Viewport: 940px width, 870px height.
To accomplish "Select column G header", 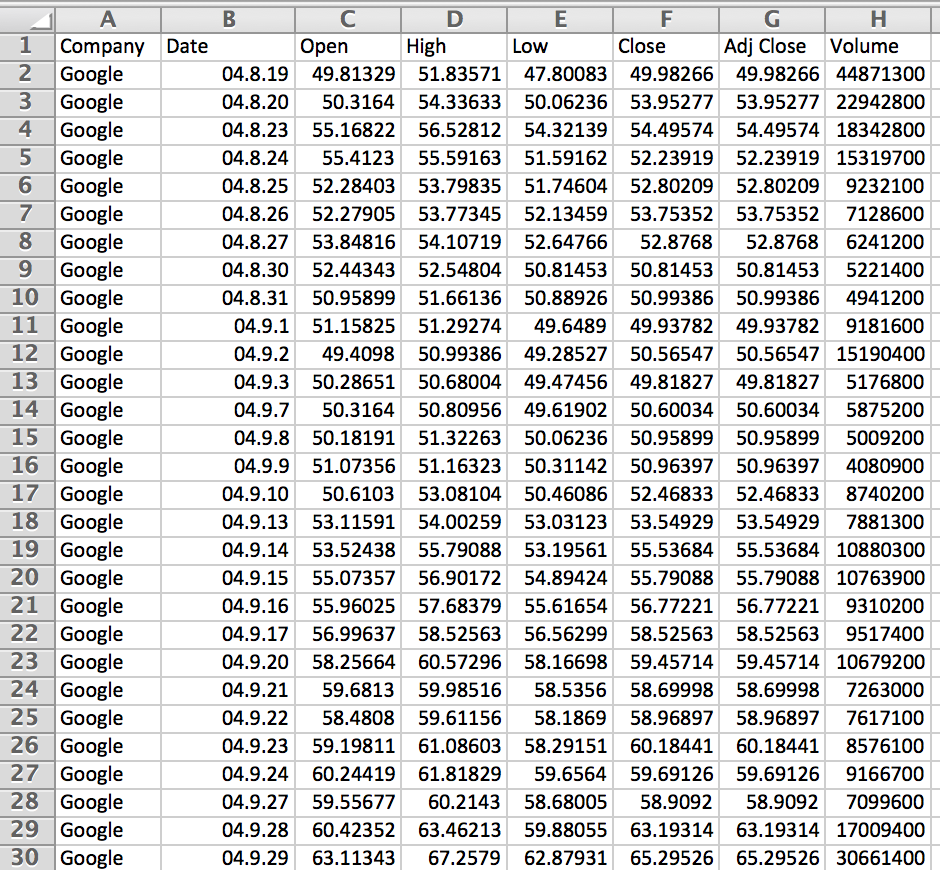I will tap(772, 20).
